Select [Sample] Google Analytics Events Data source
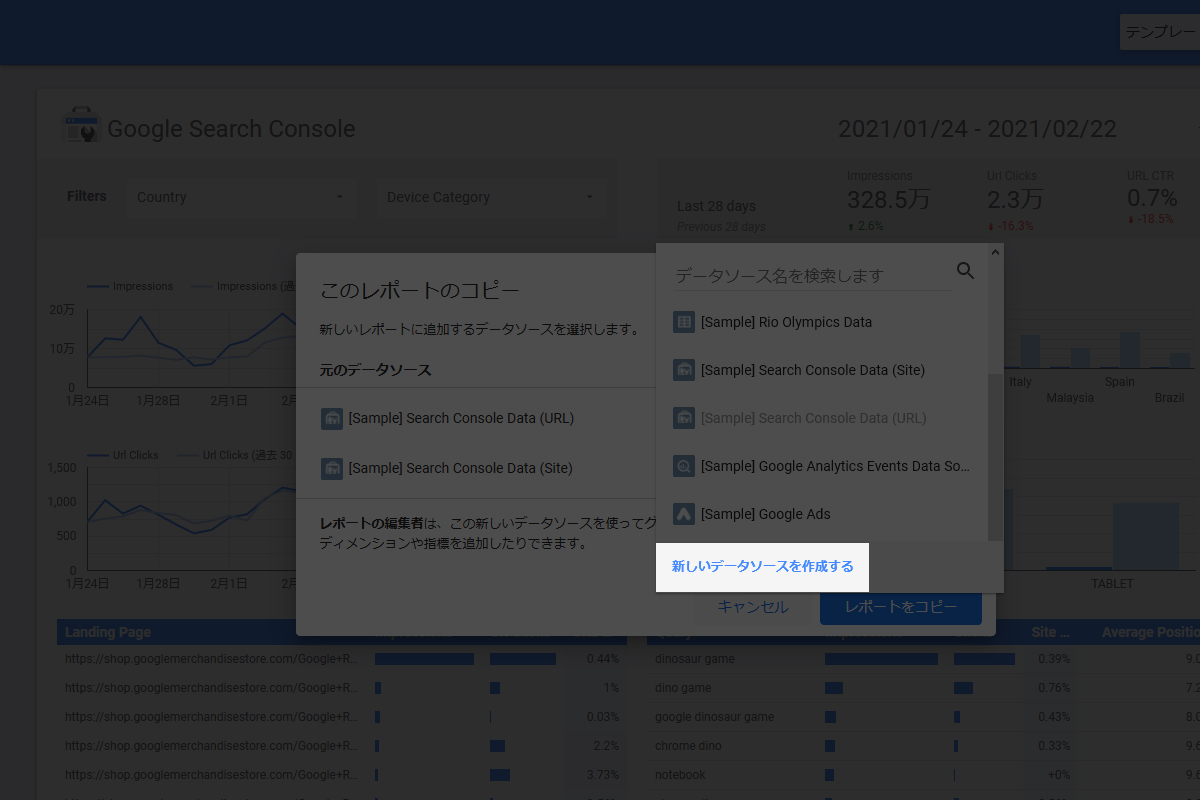 point(835,466)
